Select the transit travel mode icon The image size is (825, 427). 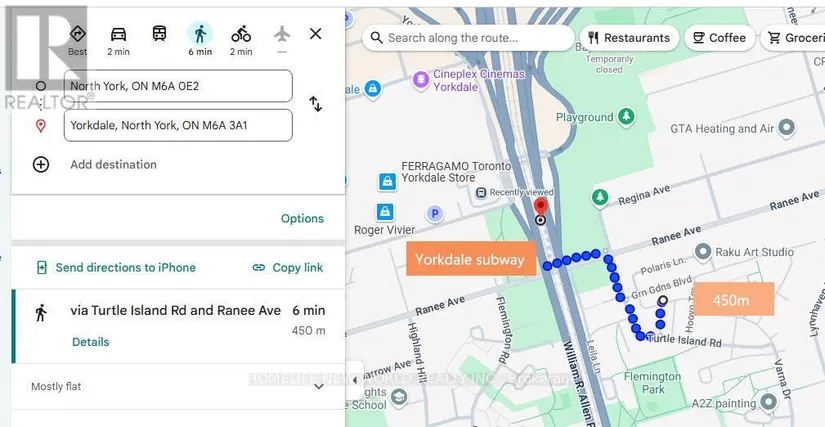click(159, 34)
